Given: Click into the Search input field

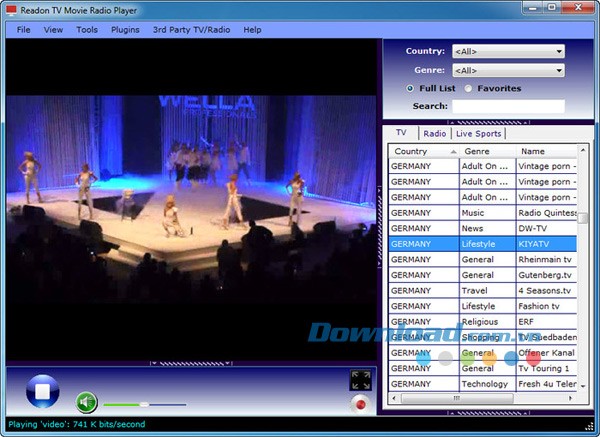Looking at the screenshot, I should (508, 106).
